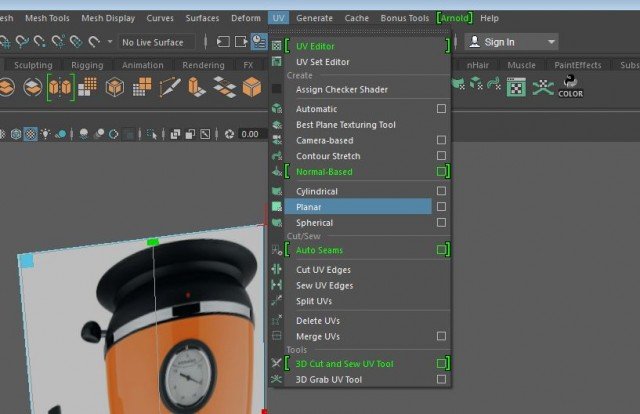Click the Bridge shelf icon in brackets
The image size is (640, 414).
click(60, 88)
